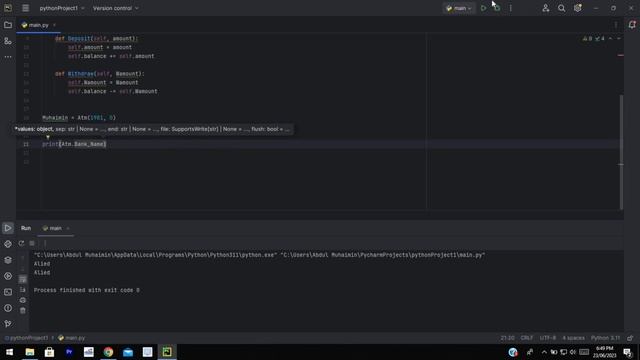Open the Python Console layers icon
The image size is (640, 360).
[x=8, y=260]
